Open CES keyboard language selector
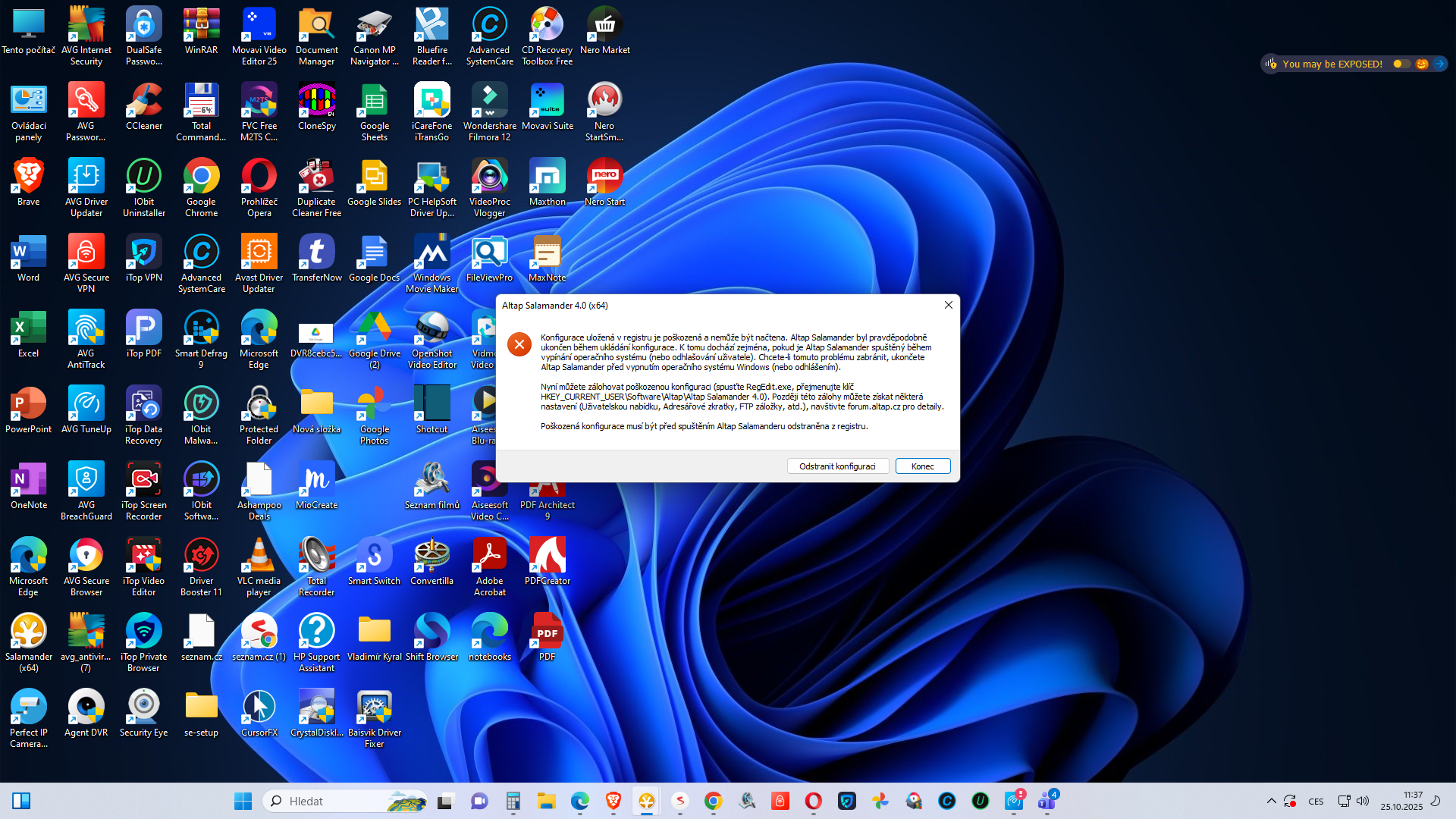 [x=1316, y=802]
